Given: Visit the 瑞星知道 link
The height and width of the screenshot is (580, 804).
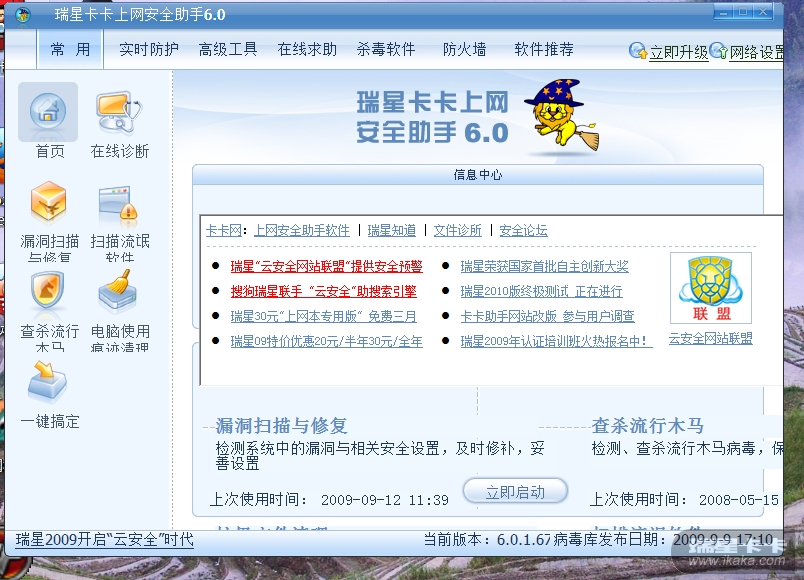Looking at the screenshot, I should [x=392, y=230].
